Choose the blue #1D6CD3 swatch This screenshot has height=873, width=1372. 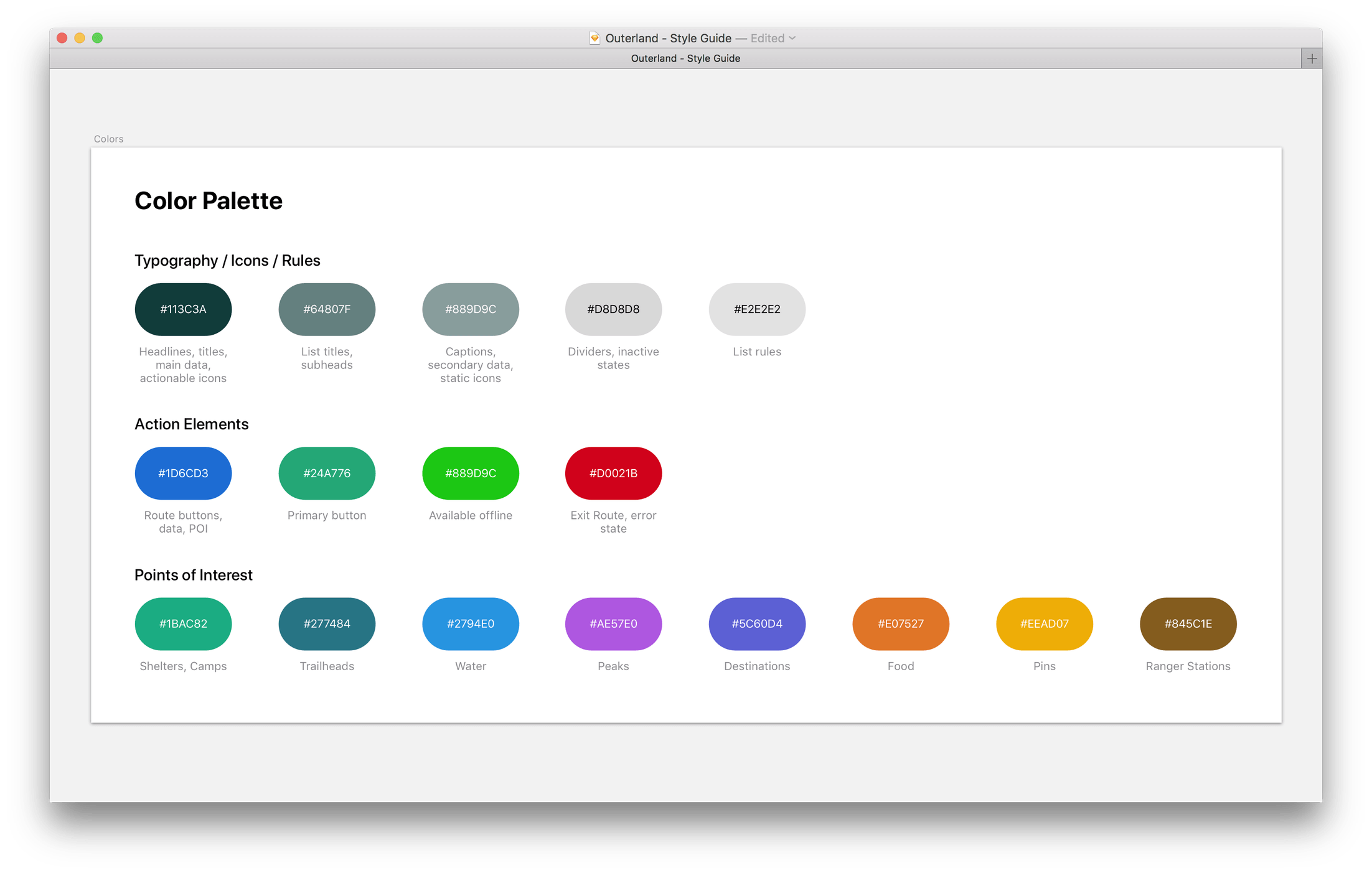pos(183,474)
